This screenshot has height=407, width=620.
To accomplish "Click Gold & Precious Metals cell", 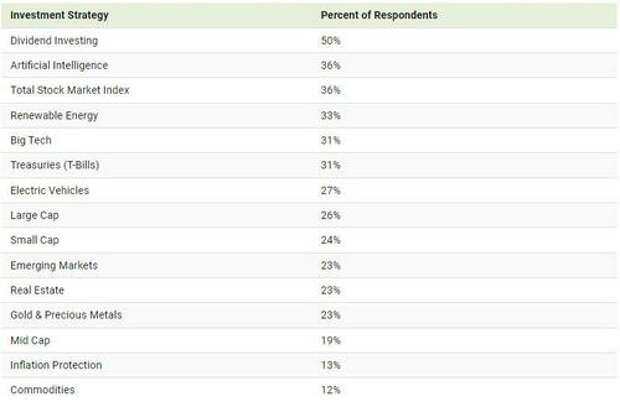I will click(66, 315).
